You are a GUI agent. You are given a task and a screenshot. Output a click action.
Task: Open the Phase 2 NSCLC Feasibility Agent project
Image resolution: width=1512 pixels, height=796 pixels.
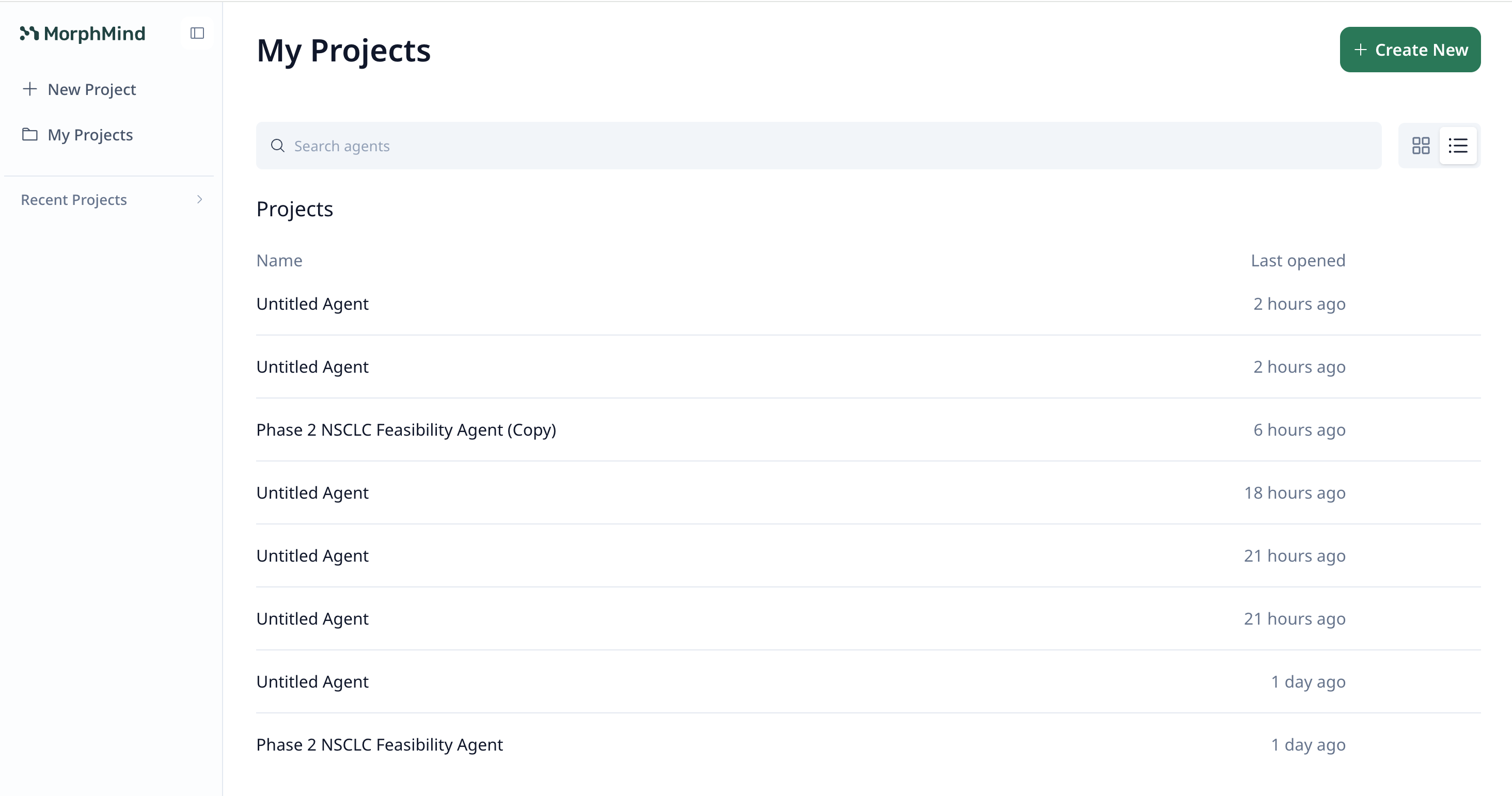tap(380, 745)
